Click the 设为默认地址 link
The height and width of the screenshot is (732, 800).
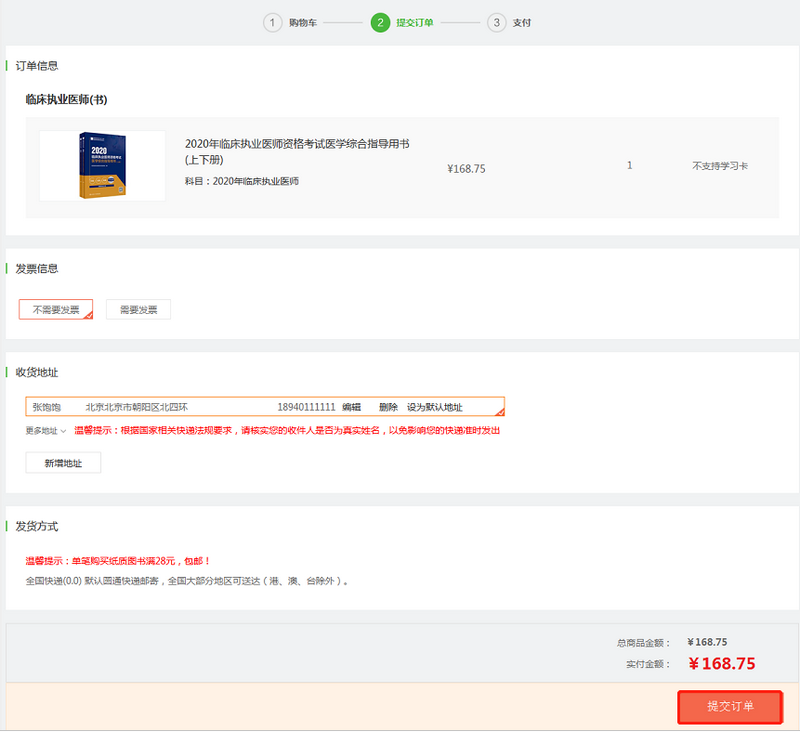tap(434, 407)
